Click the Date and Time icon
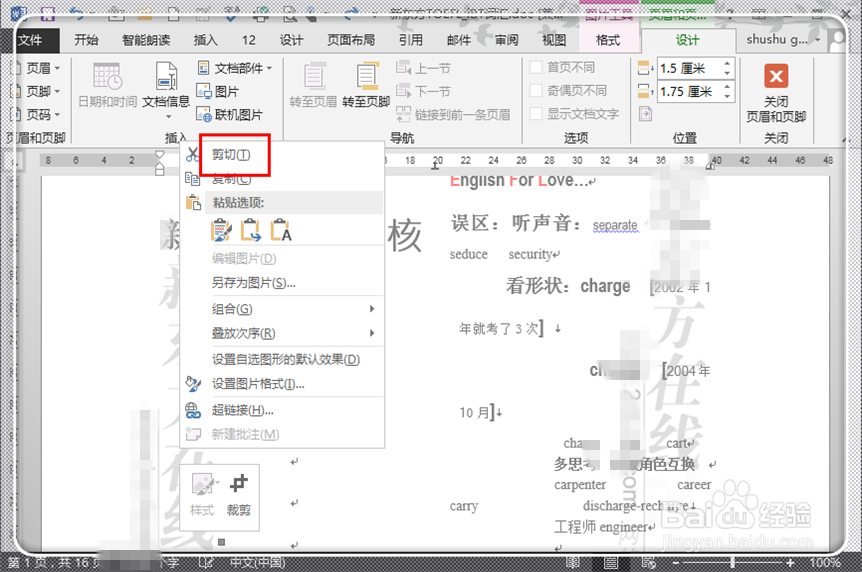The height and width of the screenshot is (572, 862). pyautogui.click(x=107, y=76)
